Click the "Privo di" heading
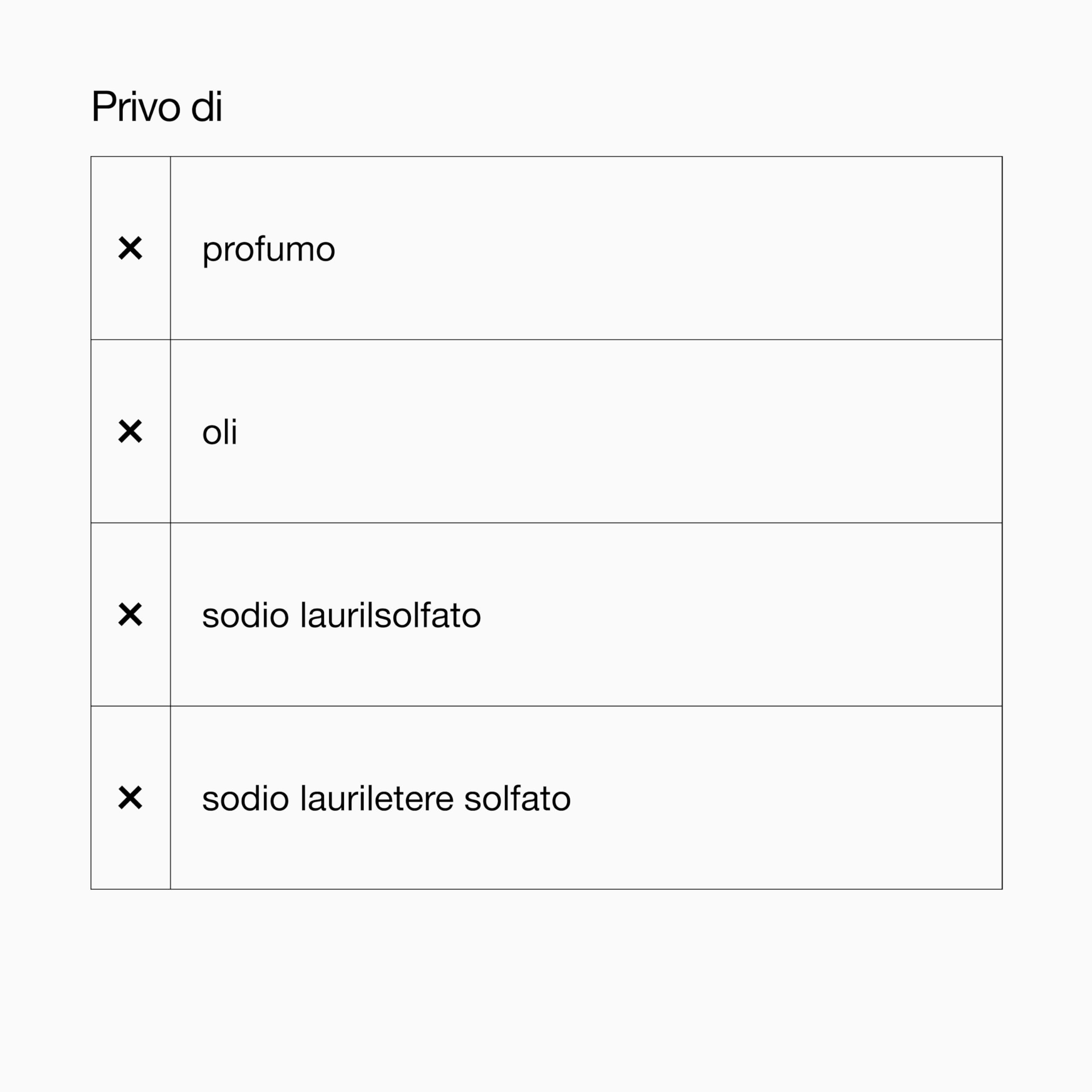 point(157,106)
